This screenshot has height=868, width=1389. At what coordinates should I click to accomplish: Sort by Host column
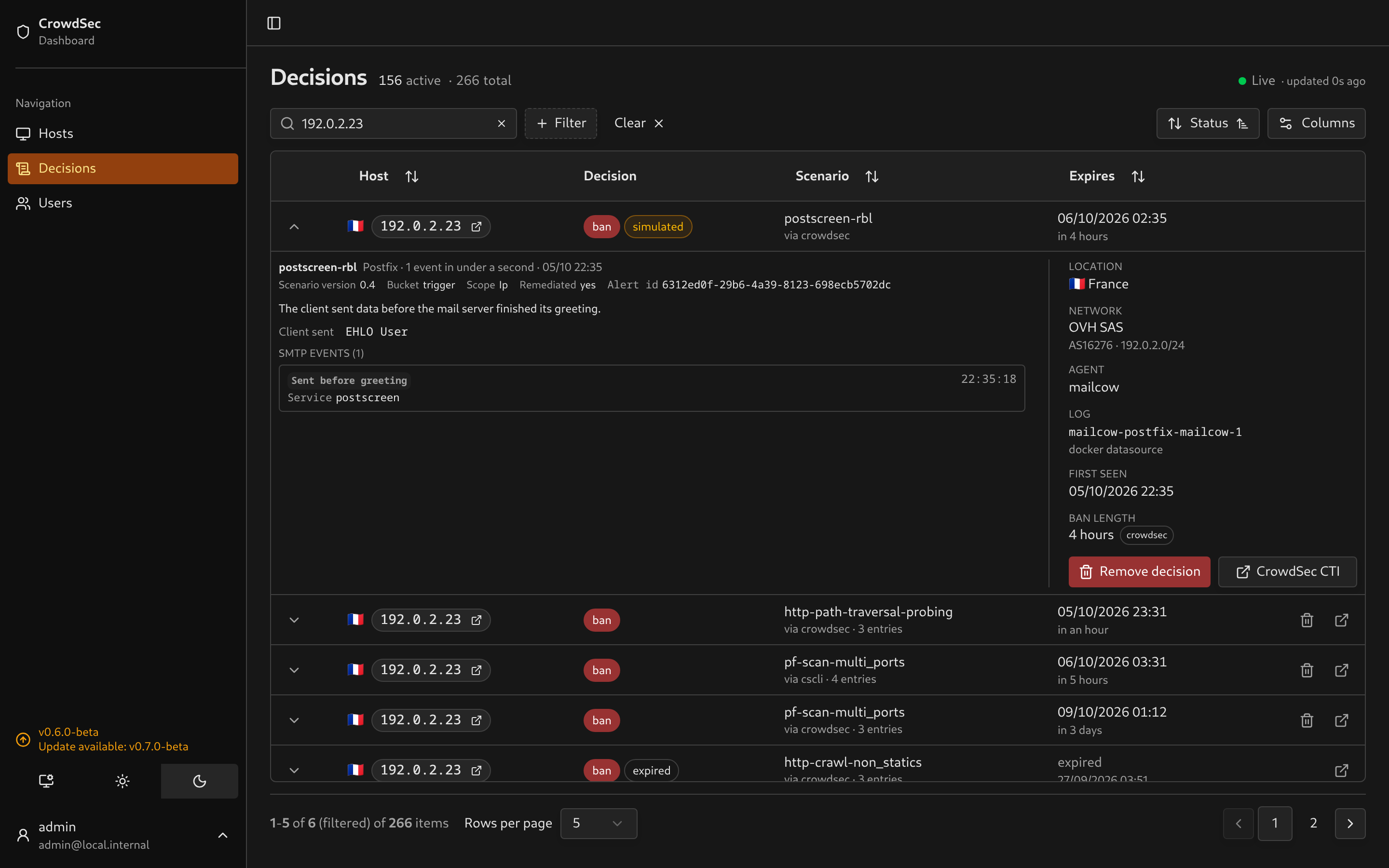coord(411,176)
